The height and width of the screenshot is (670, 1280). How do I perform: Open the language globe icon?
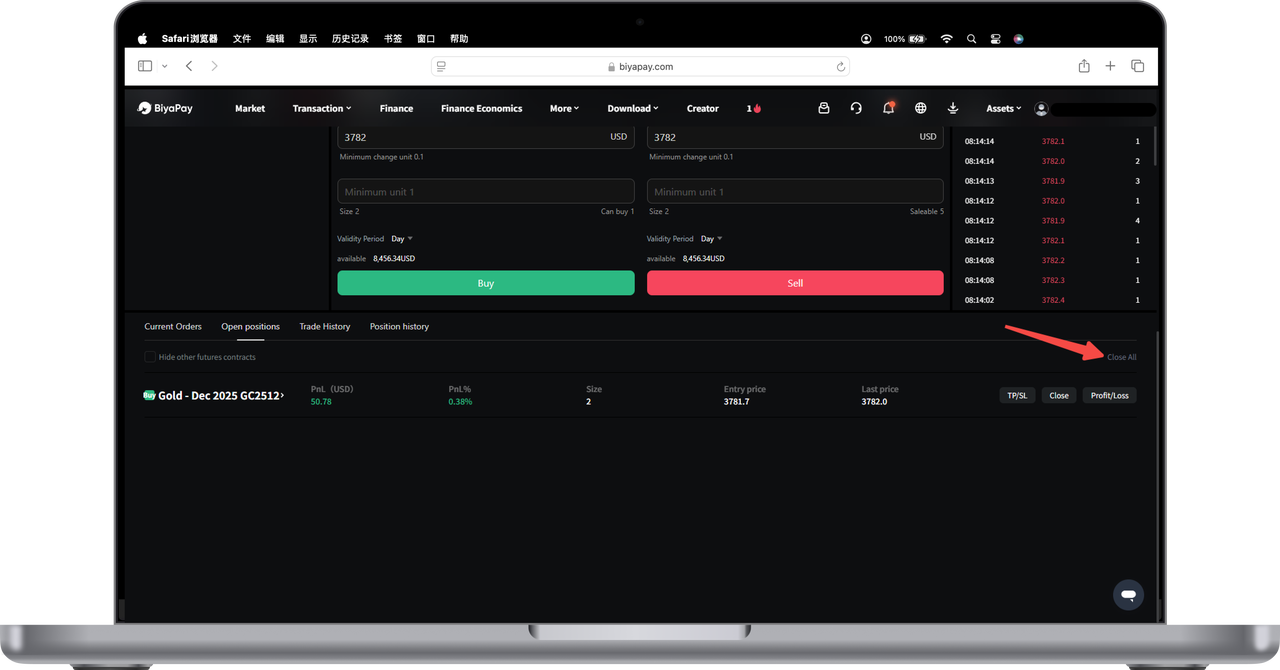click(921, 108)
